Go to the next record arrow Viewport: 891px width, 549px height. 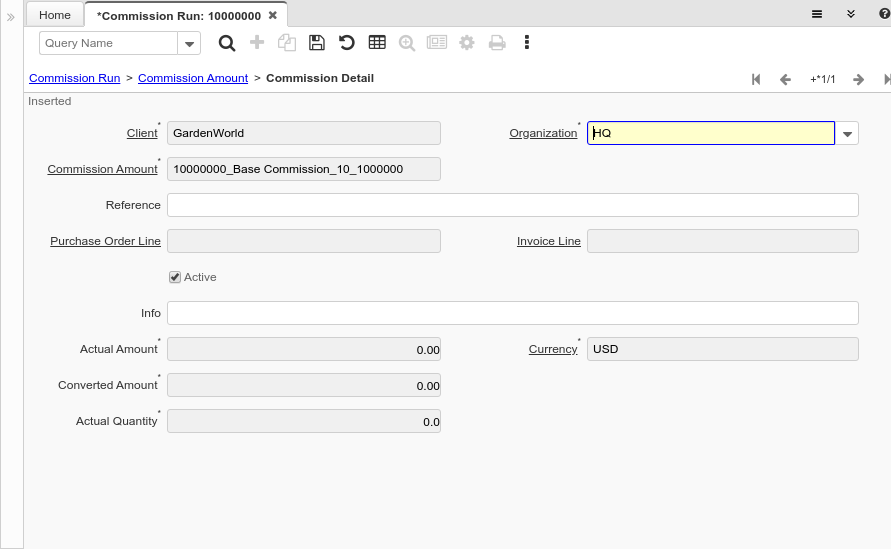point(858,79)
